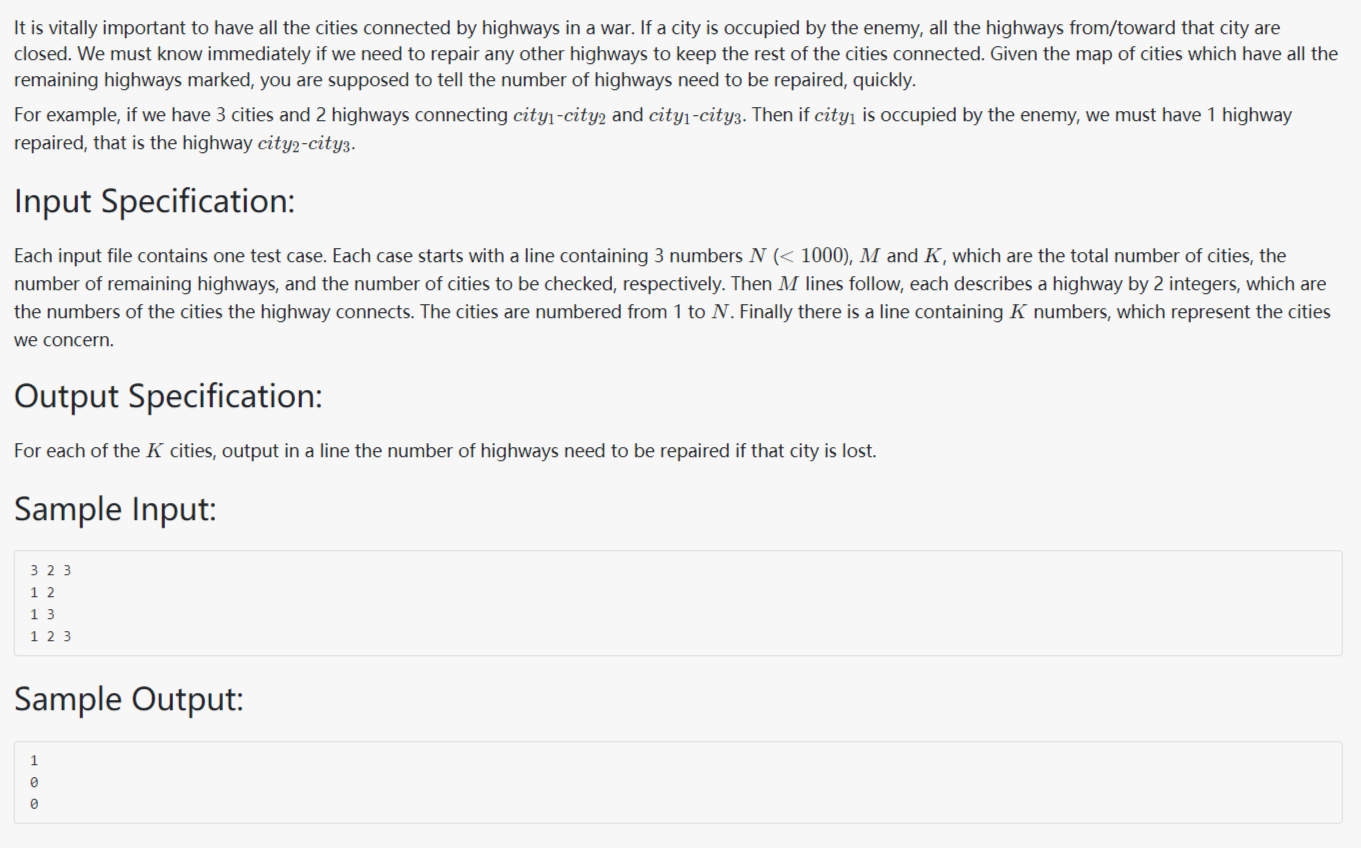Viewport: 1361px width, 848px height.
Task: Click the "Sample Input:" heading
Action: (x=115, y=509)
